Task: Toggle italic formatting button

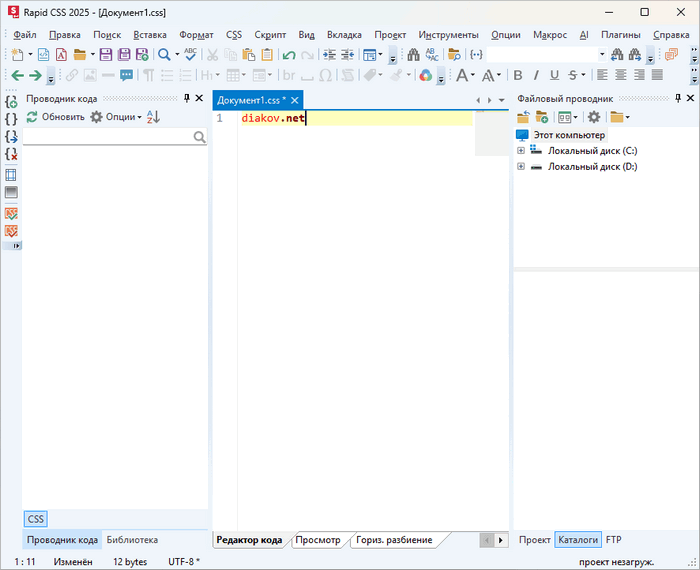Action: 537,75
